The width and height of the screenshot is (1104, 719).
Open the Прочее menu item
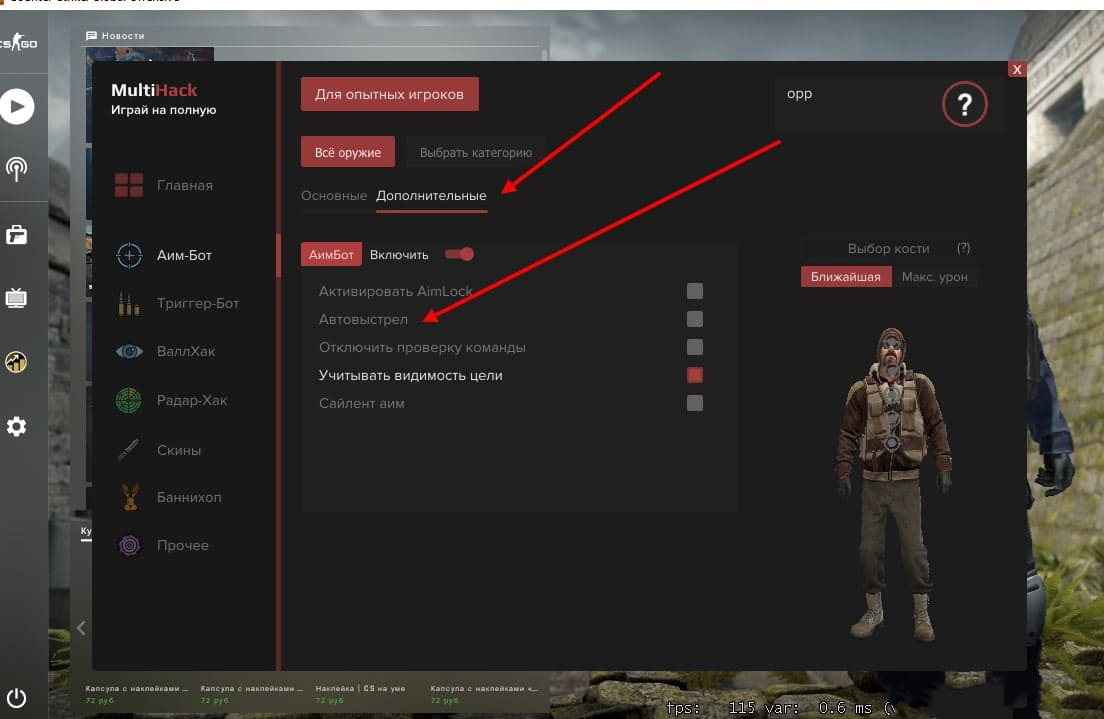coord(182,545)
